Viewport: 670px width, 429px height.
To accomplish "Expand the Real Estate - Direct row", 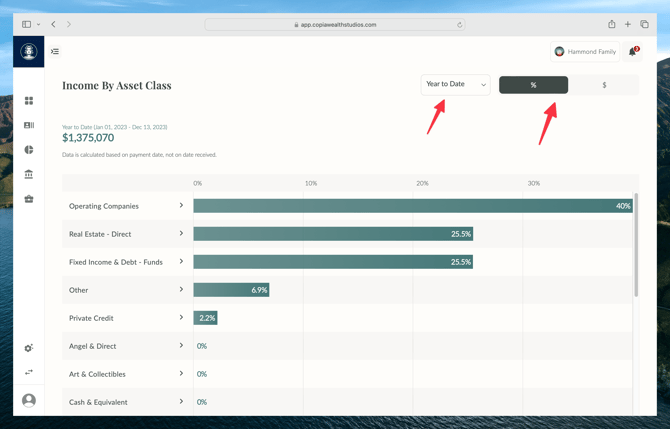I will click(x=181, y=234).
